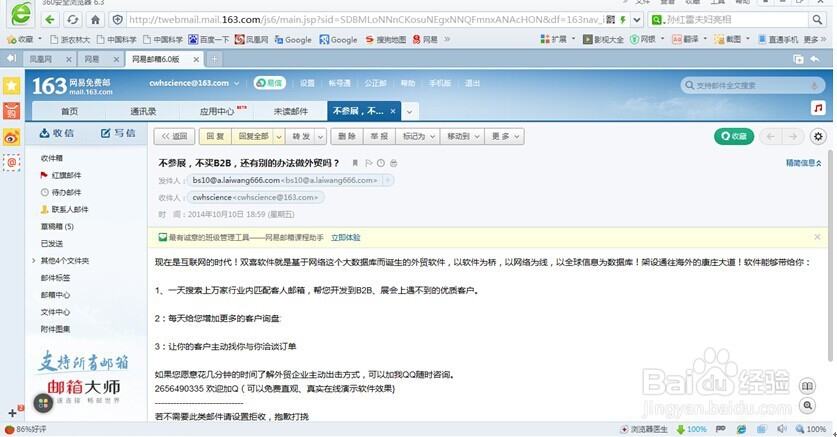Click the browser back arrow button
This screenshot has height=437, width=837.
pyautogui.click(x=50, y=20)
